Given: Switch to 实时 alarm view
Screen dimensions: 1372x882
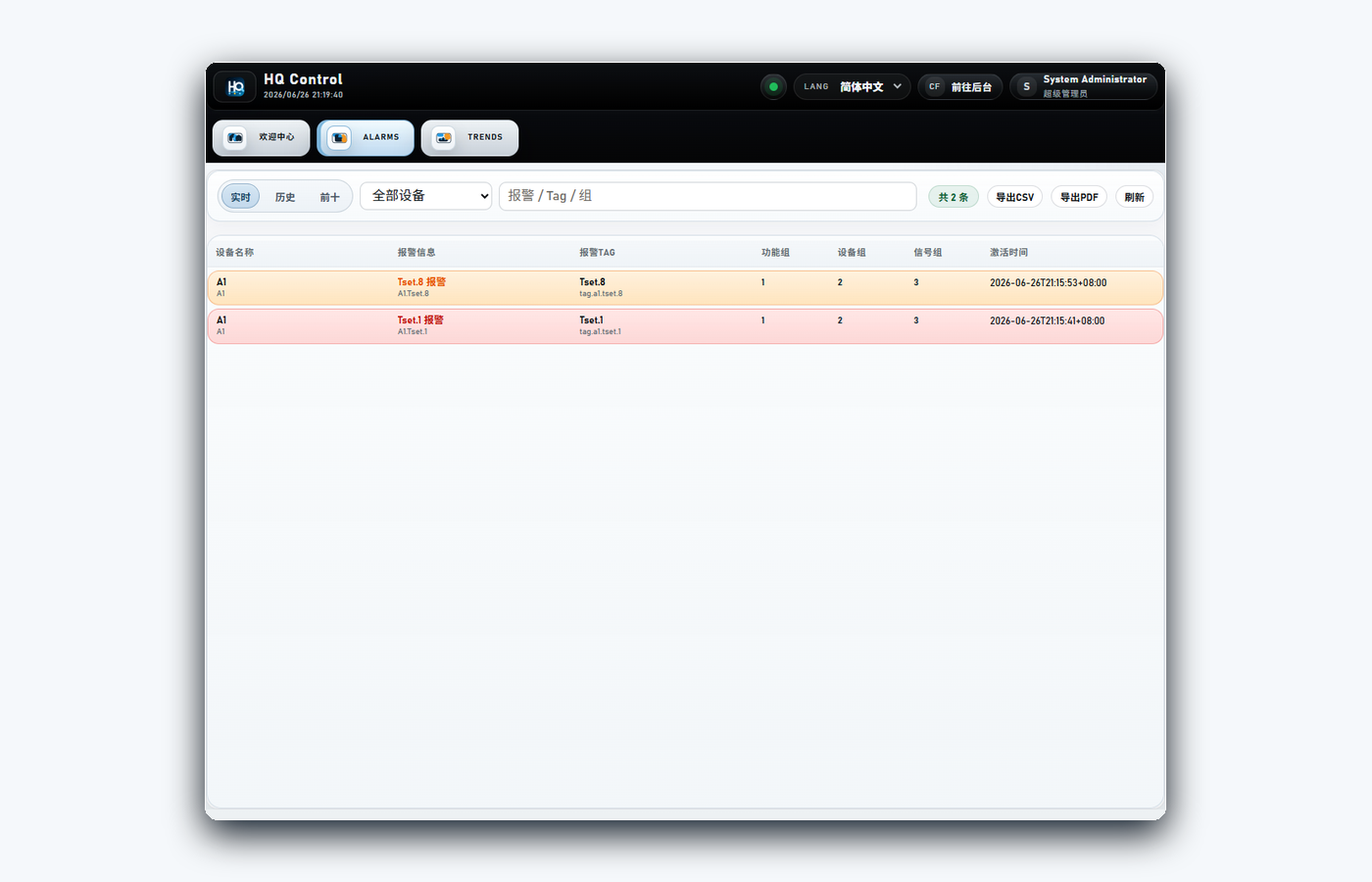Looking at the screenshot, I should [x=240, y=197].
